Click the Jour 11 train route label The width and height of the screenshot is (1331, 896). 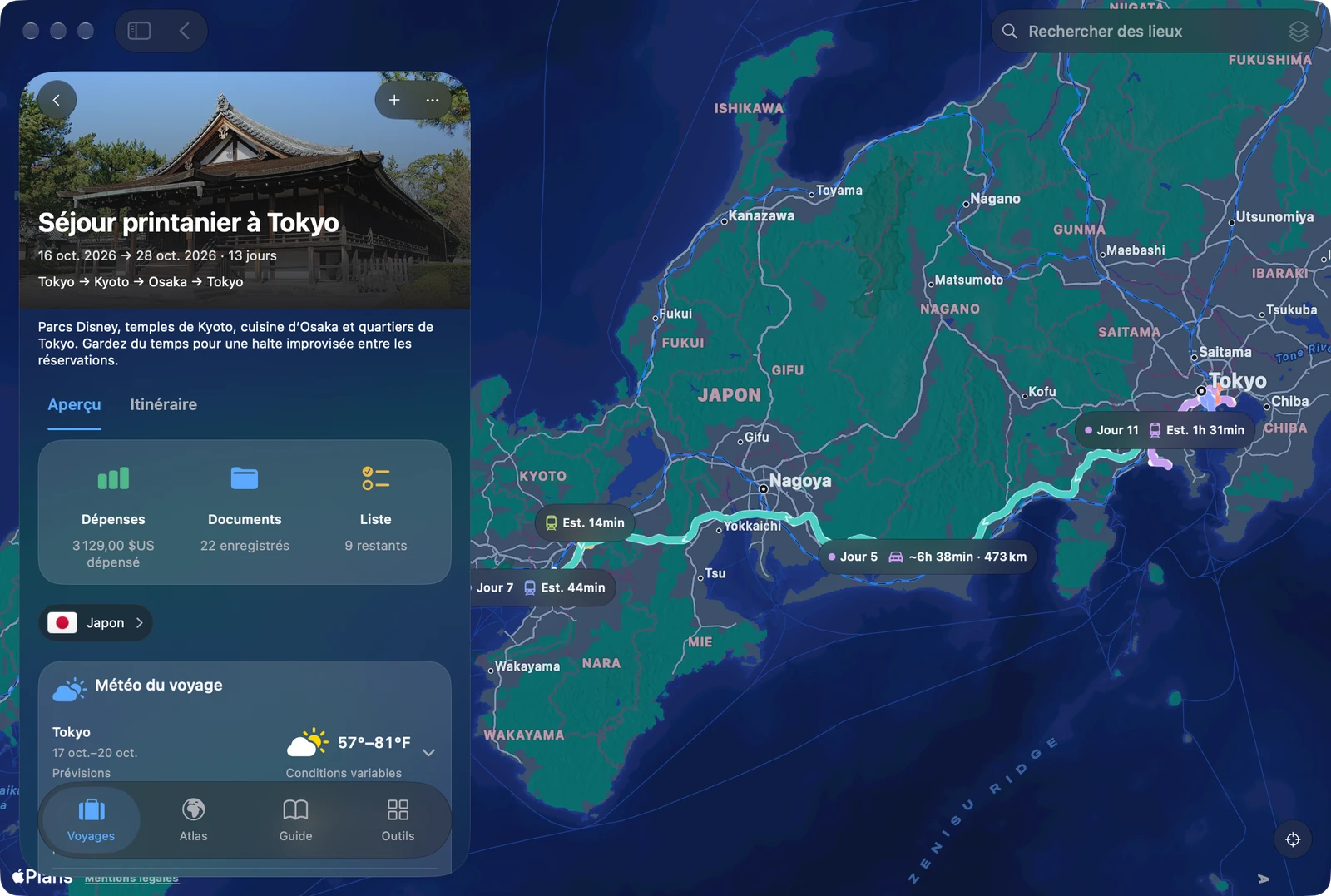click(1165, 430)
